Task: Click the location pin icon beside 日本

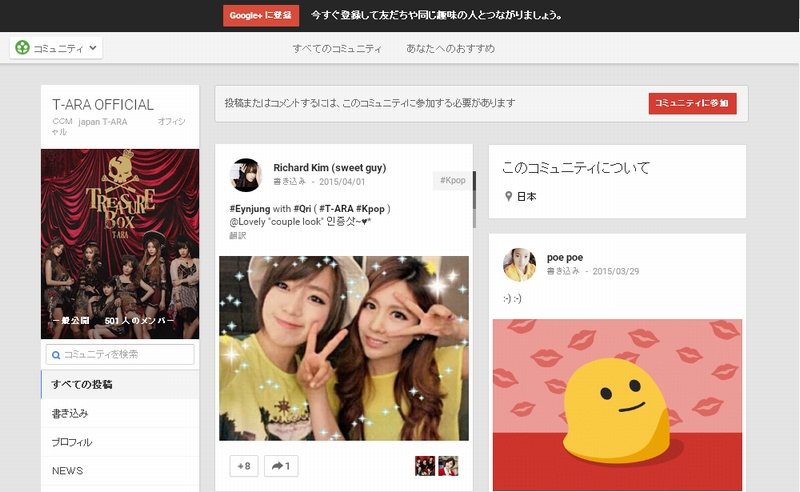Action: click(508, 196)
